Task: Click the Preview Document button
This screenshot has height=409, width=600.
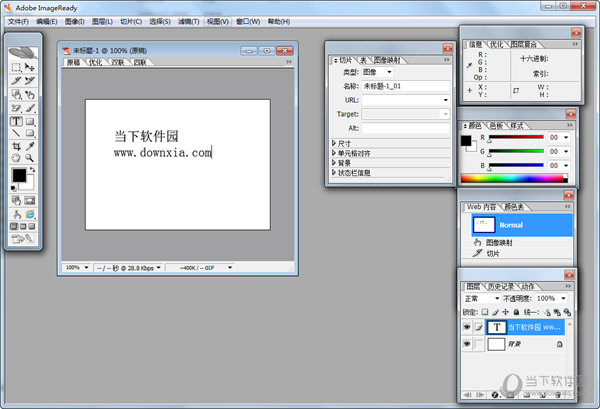Action: click(16, 214)
